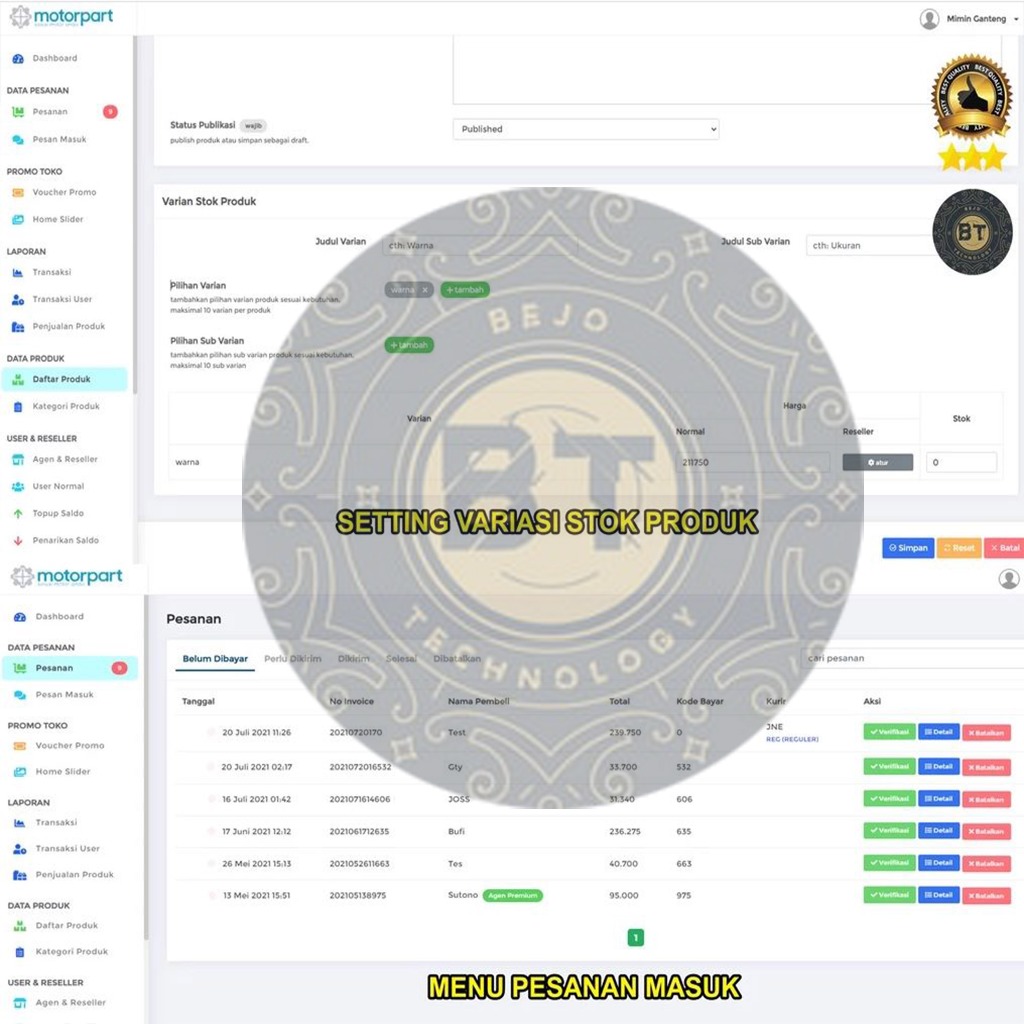Screen dimensions: 1024x1024
Task: Click Pesanan icon in product variant screen sidebar
Action: point(18,112)
